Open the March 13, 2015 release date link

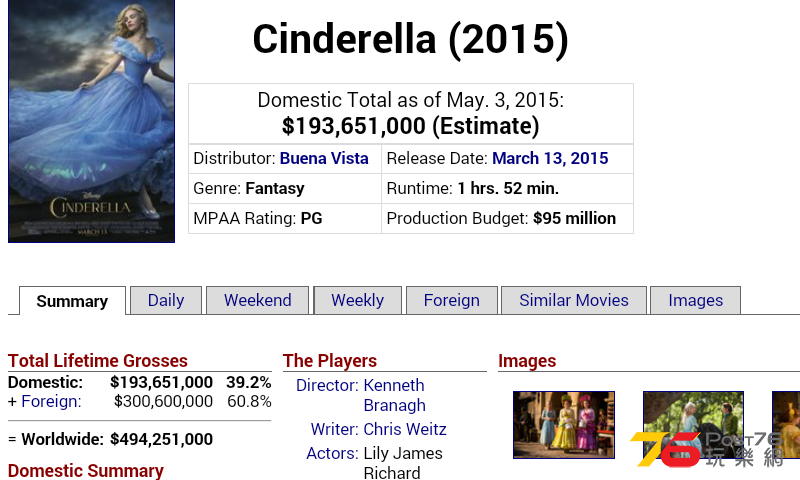pos(550,158)
